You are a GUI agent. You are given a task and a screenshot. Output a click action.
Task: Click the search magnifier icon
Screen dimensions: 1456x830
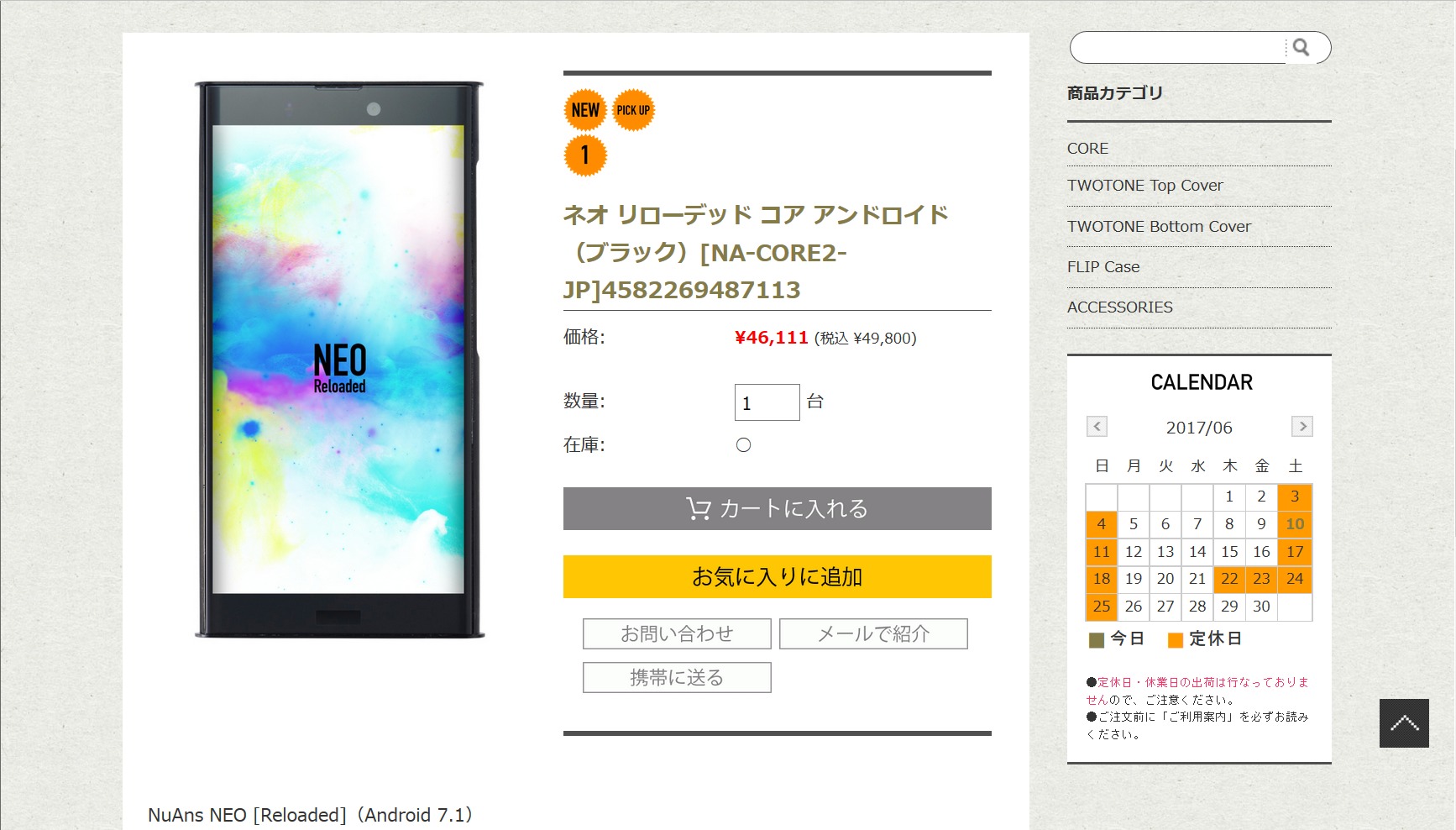point(1301,48)
